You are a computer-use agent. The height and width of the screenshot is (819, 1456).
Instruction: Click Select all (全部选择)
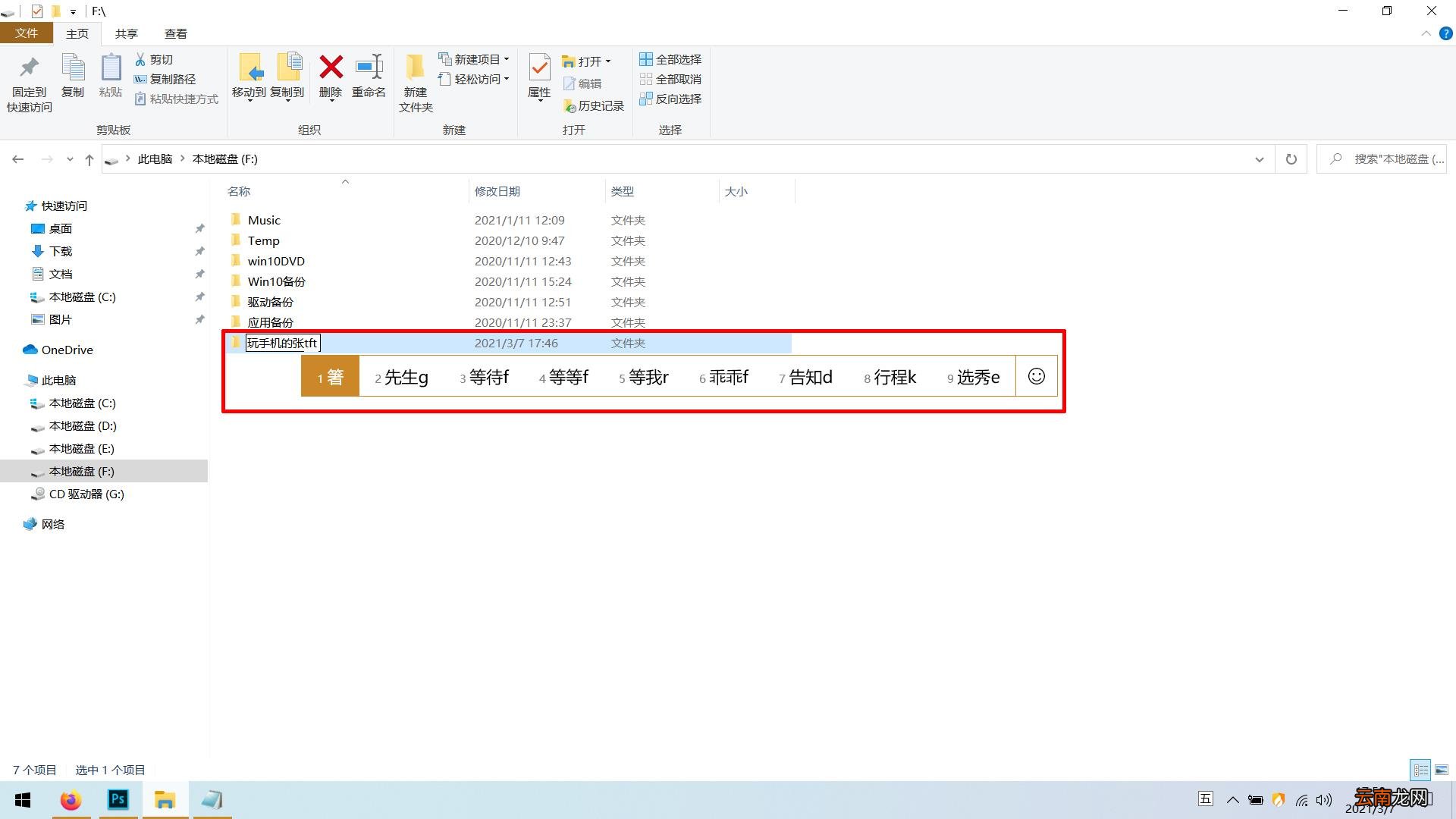pos(670,59)
